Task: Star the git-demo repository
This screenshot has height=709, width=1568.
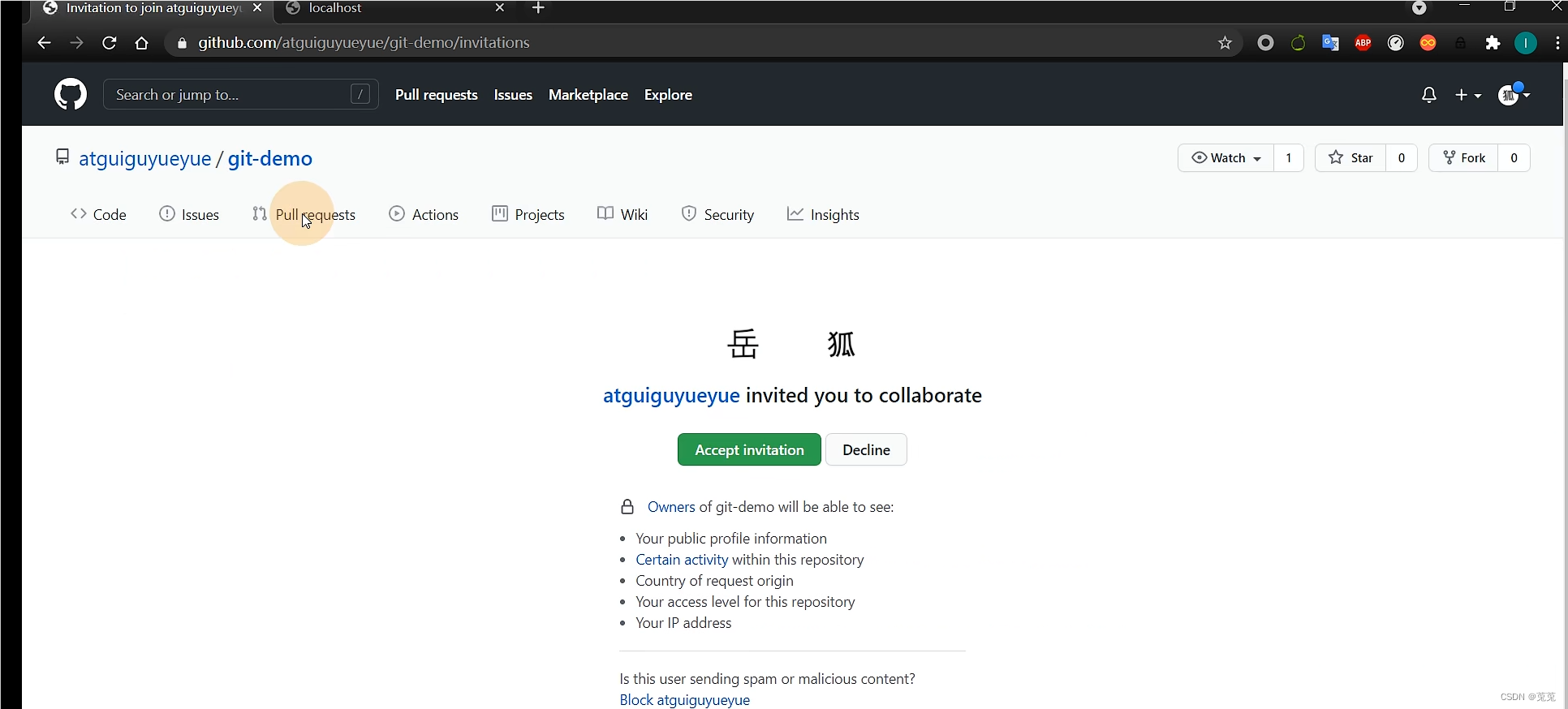Action: [x=1351, y=158]
